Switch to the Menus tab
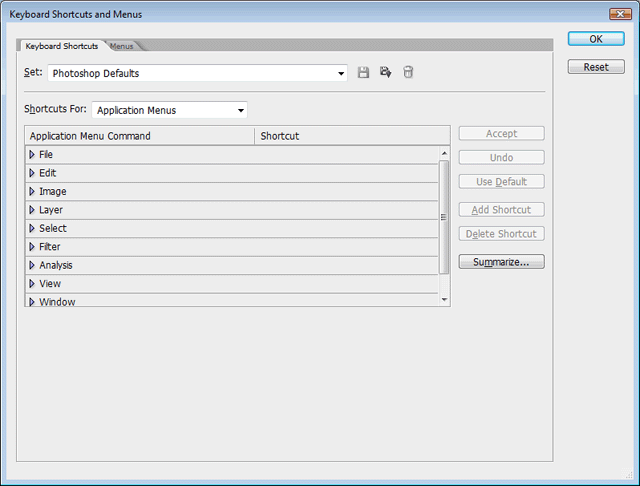 click(122, 46)
